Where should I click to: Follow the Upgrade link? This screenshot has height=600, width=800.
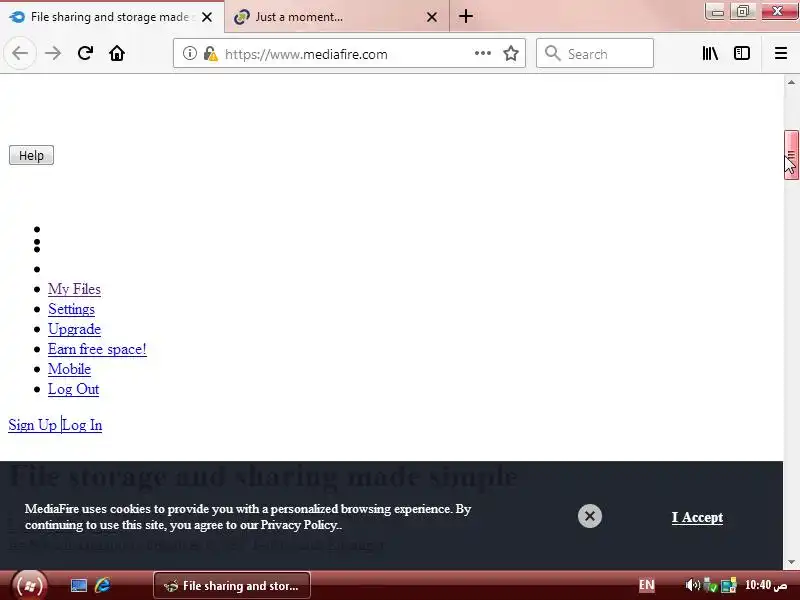pos(74,329)
